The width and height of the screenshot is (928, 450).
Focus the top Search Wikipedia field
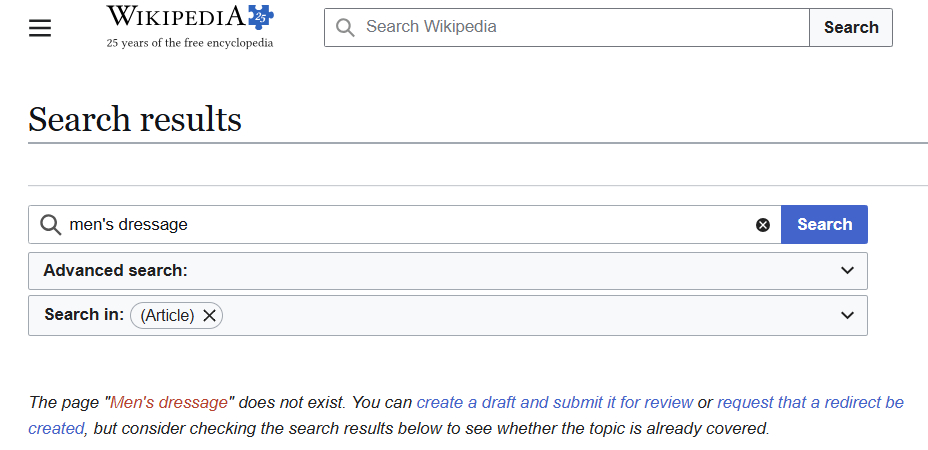(580, 28)
